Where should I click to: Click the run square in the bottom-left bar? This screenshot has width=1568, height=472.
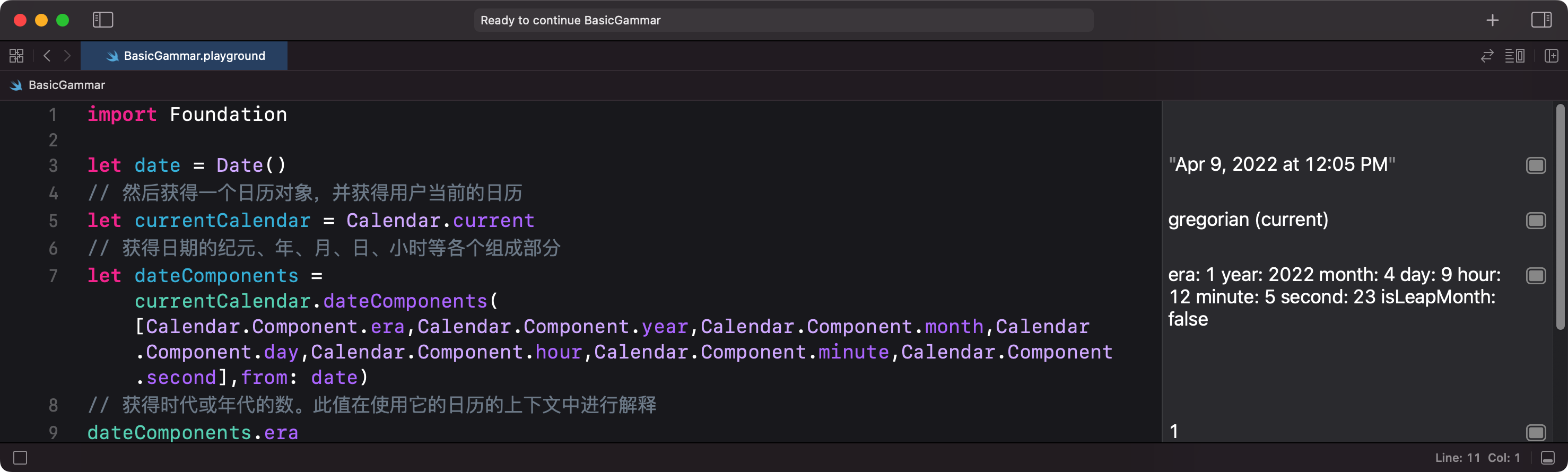[20, 457]
